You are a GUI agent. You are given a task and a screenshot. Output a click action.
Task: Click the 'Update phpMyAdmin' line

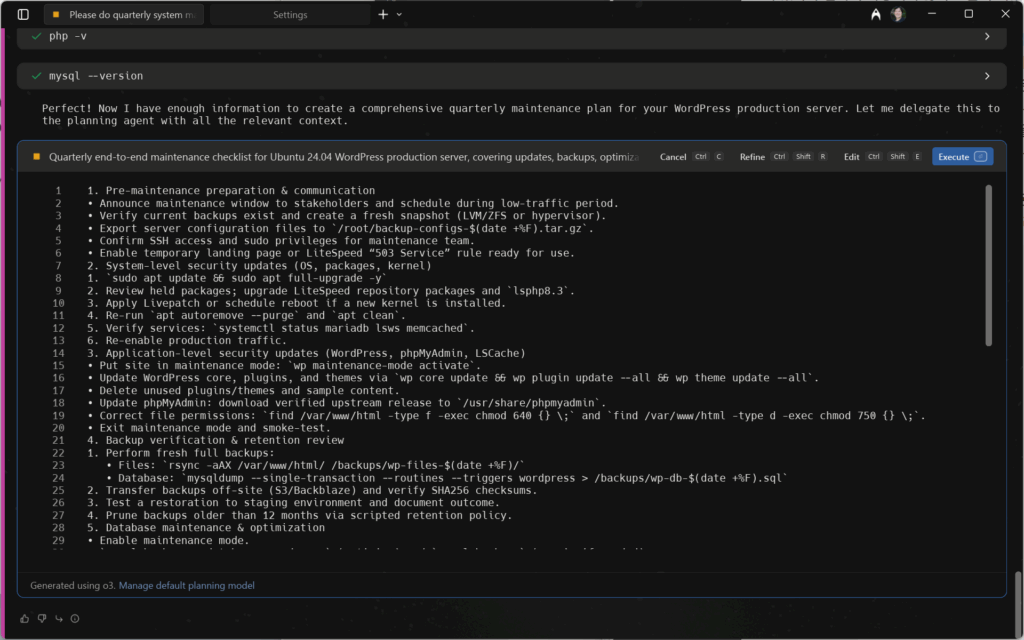[347, 403]
